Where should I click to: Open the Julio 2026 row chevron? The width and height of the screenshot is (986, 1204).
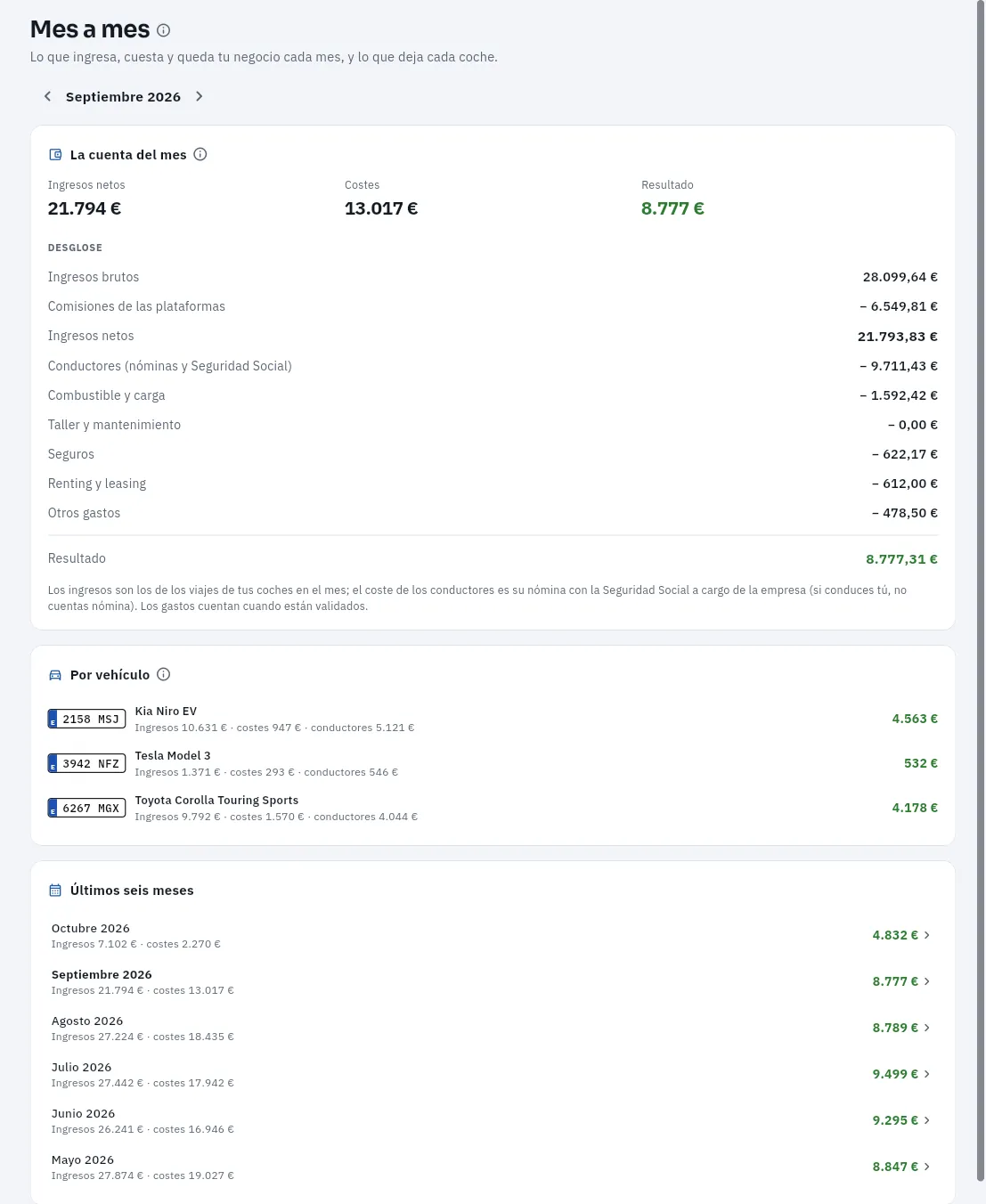pyautogui.click(x=927, y=1074)
